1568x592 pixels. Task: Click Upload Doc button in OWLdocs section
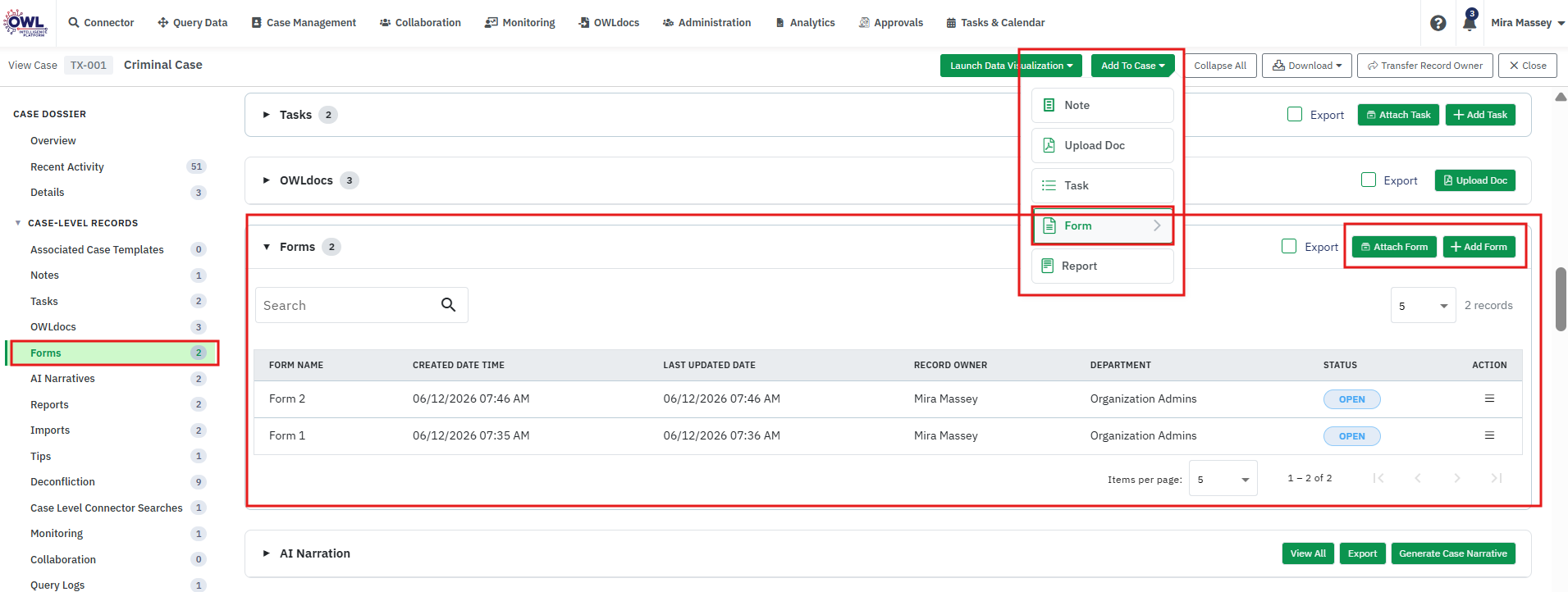(1474, 180)
